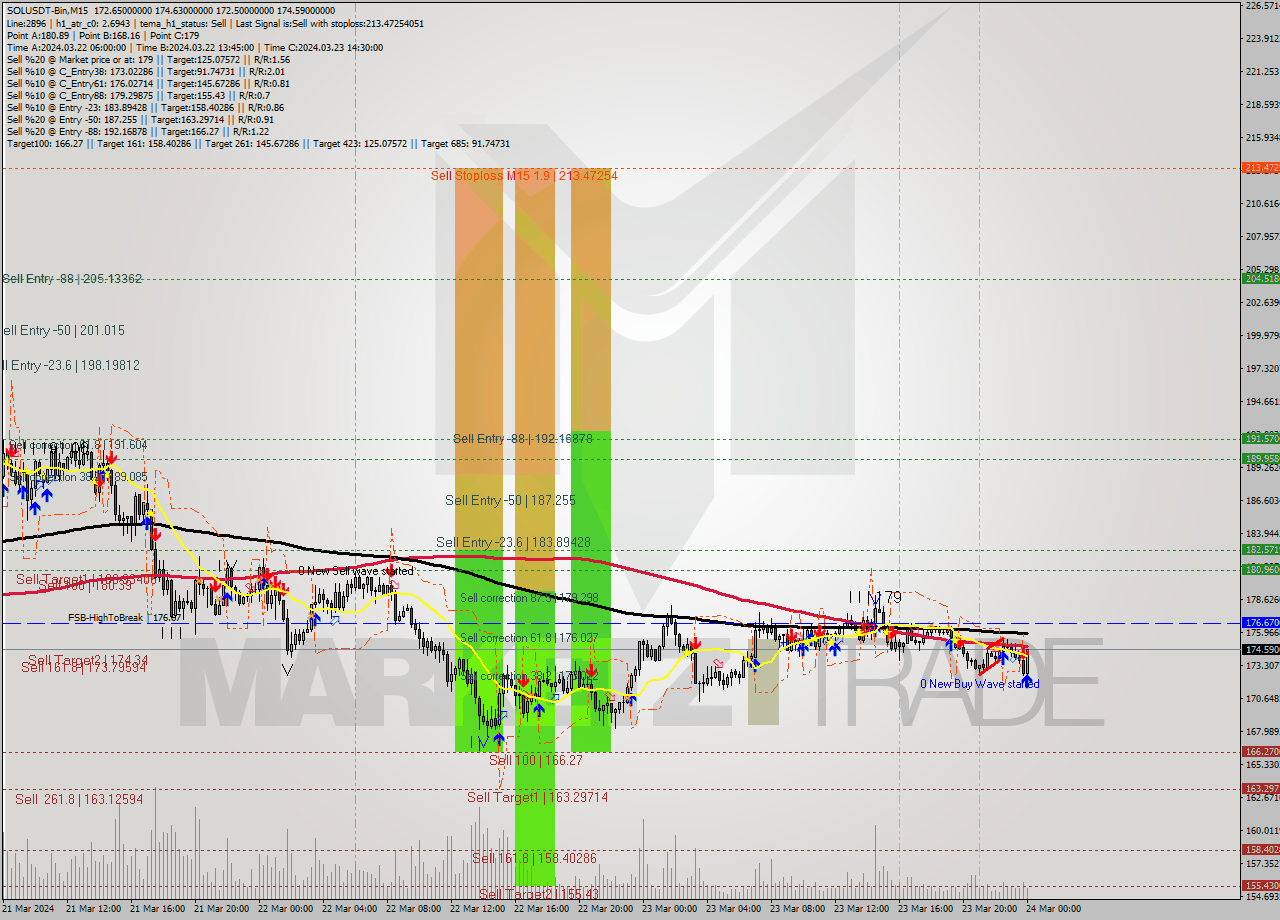Click '23 Mar 08:00' on the time axis
This screenshot has height=920, width=1280.
[798, 909]
